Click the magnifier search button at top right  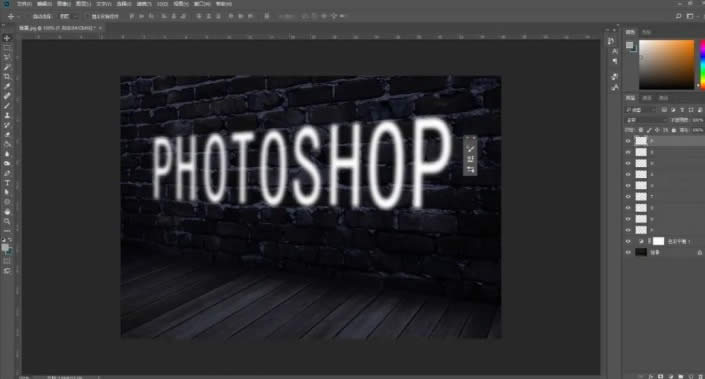678,16
